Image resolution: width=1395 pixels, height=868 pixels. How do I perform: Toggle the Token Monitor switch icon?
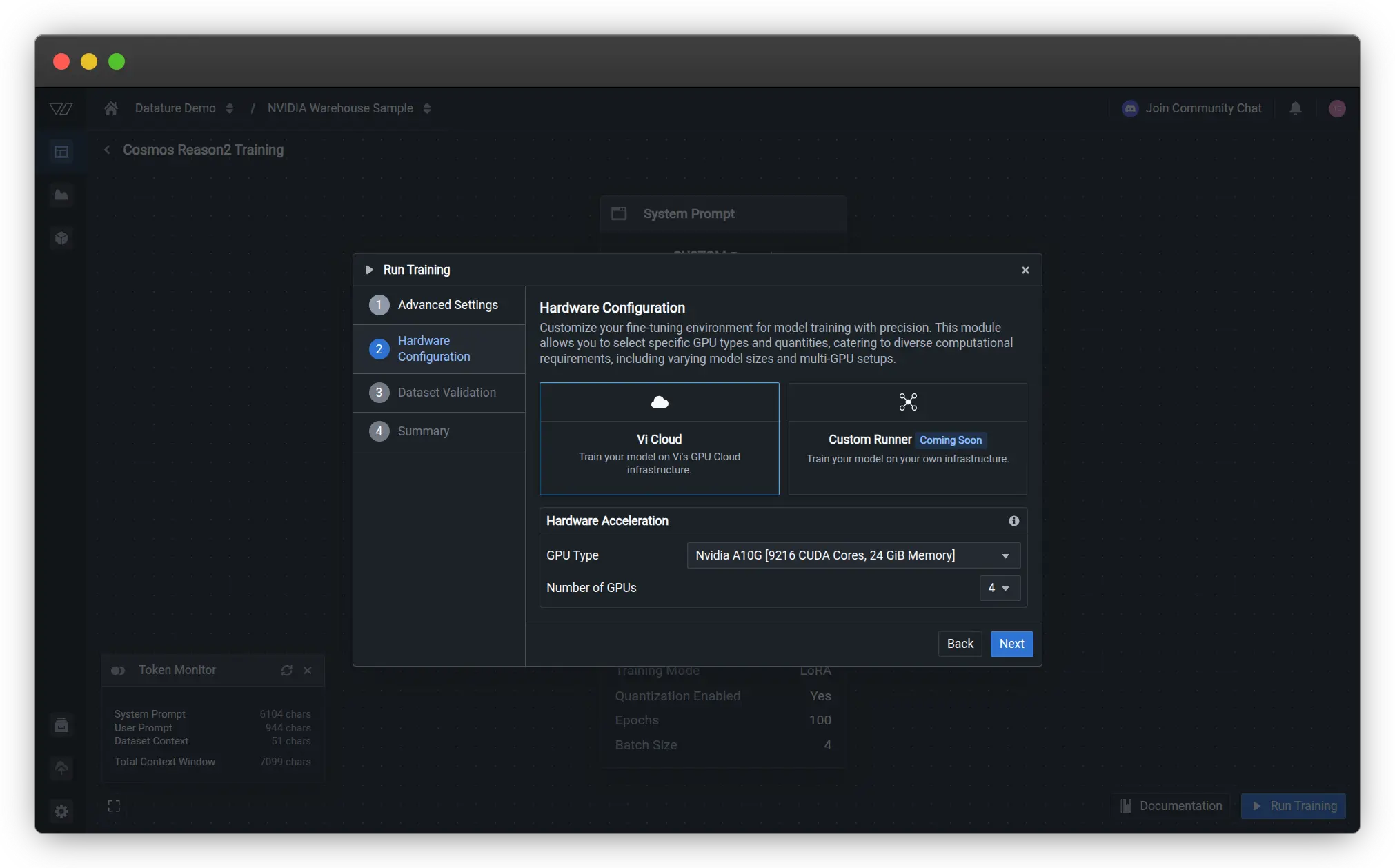point(118,670)
